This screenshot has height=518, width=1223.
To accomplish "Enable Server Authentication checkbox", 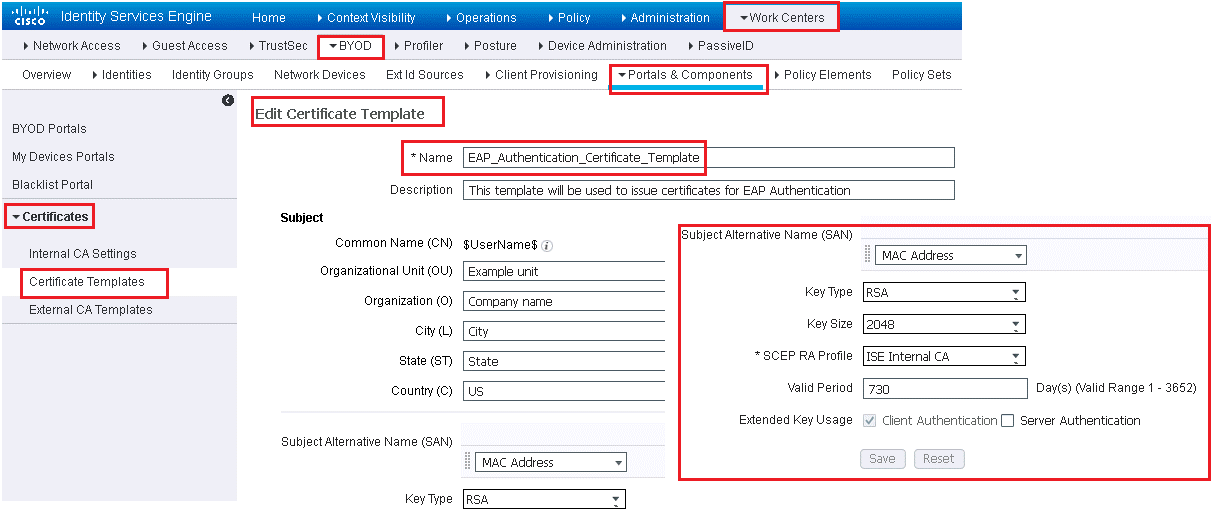I will 1008,421.
